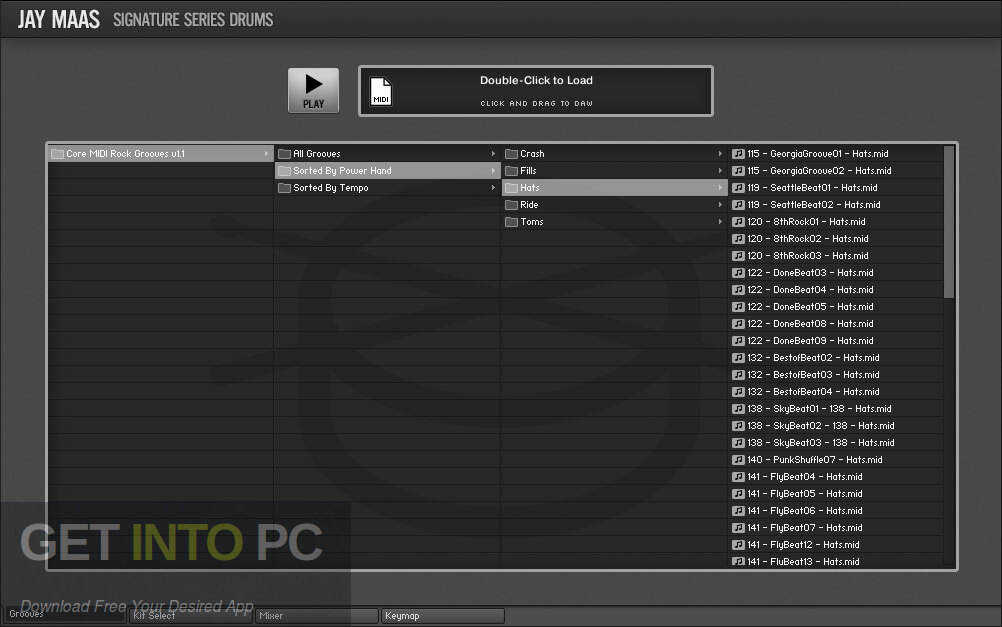This screenshot has height=627, width=1002.
Task: Select 122 - DoneBeat05 - Hats.mid
Action: [x=836, y=307]
